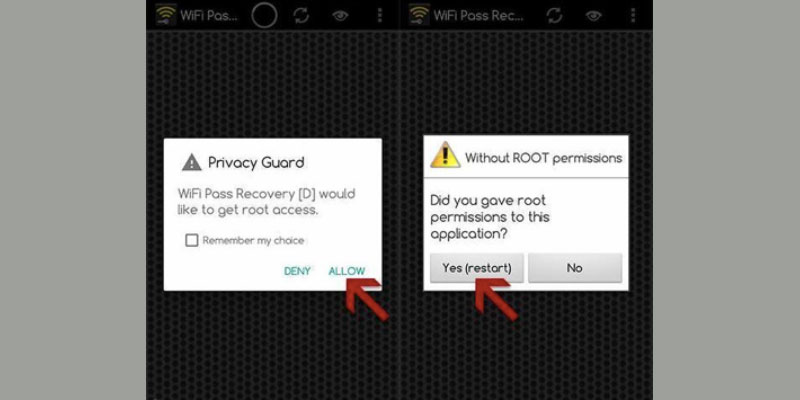This screenshot has height=400, width=800.
Task: Toggle the eye icon in left toolbar
Action: point(340,15)
